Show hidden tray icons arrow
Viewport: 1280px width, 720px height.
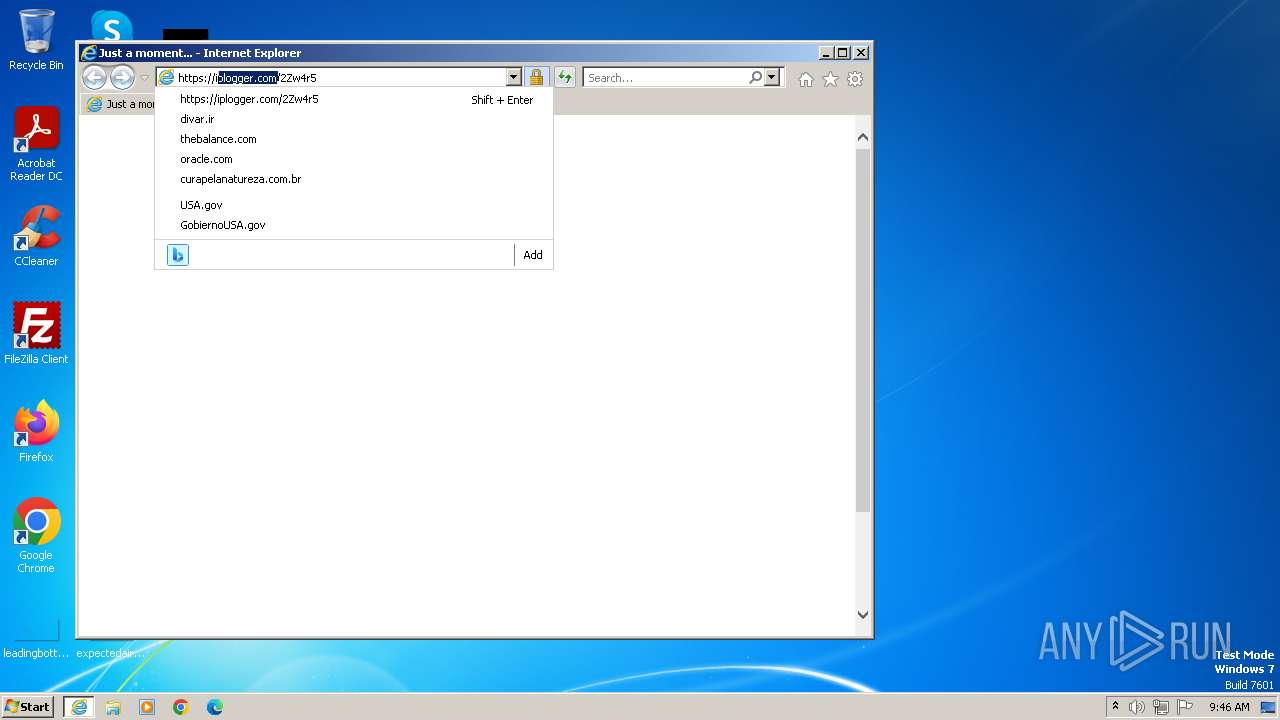1115,707
